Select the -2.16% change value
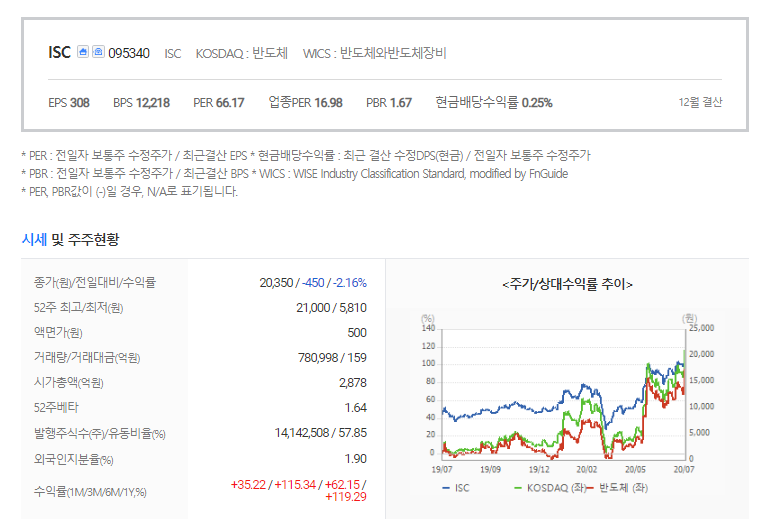766x519 pixels. 350,283
